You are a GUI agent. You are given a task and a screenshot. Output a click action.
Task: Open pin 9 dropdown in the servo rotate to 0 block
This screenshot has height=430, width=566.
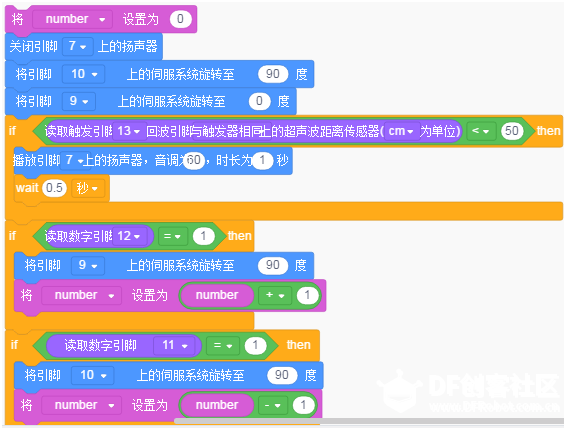pos(78,101)
